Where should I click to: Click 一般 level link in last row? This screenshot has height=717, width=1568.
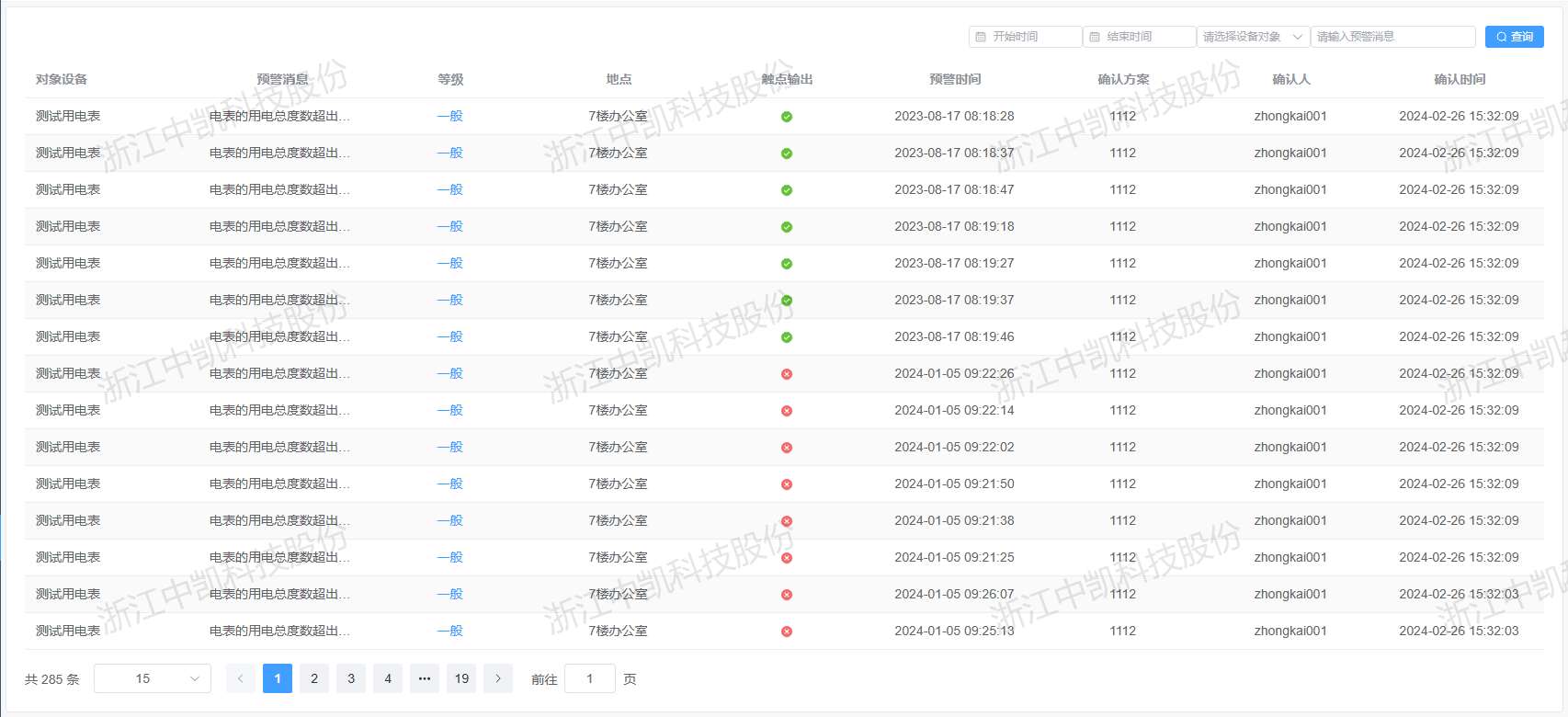[449, 632]
